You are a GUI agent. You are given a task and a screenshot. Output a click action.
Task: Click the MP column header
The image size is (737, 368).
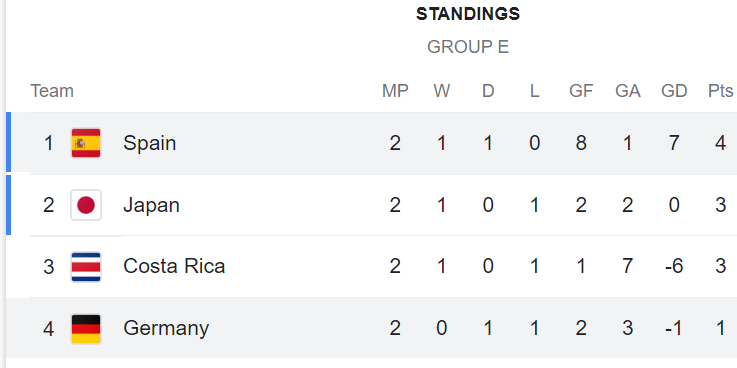pos(395,91)
